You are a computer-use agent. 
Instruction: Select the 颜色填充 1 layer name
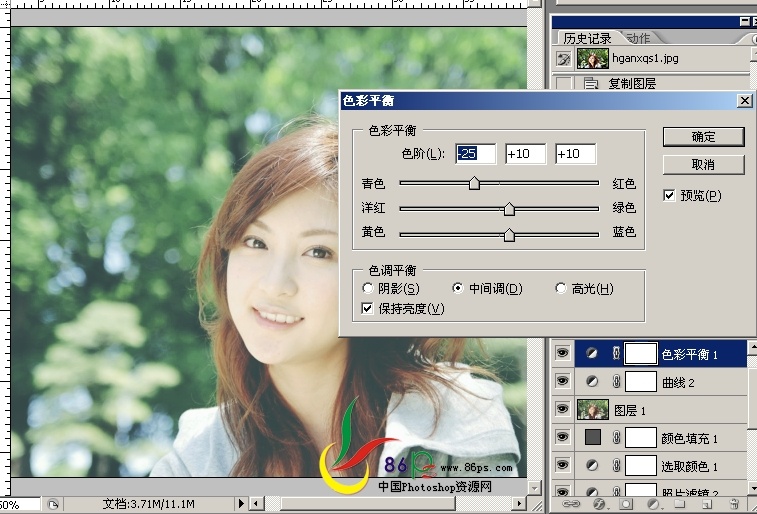pos(689,438)
